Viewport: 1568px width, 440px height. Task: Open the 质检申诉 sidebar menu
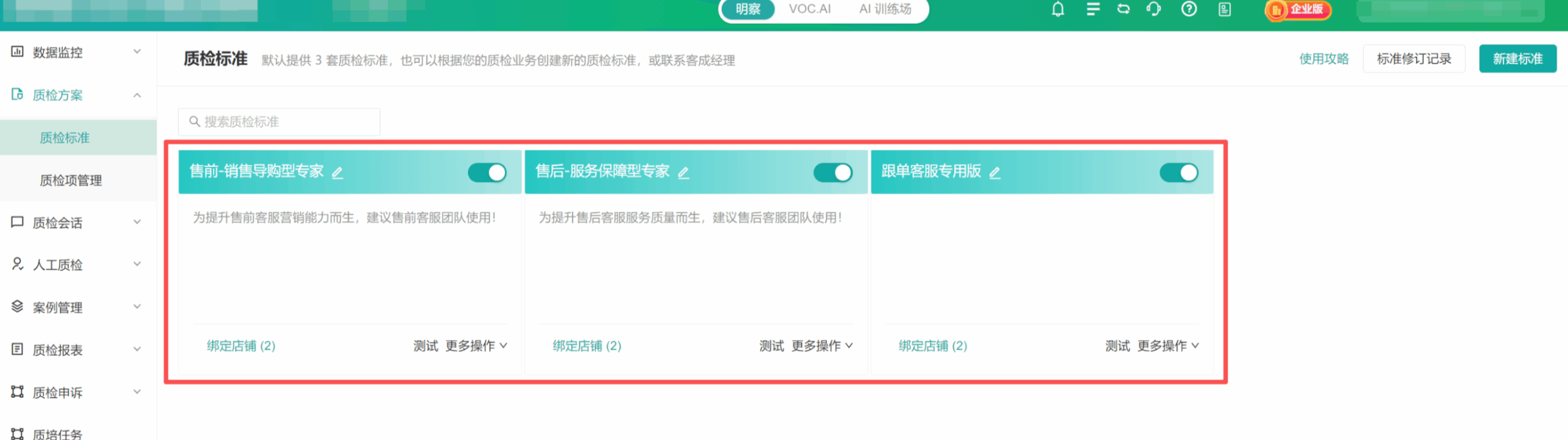point(78,392)
